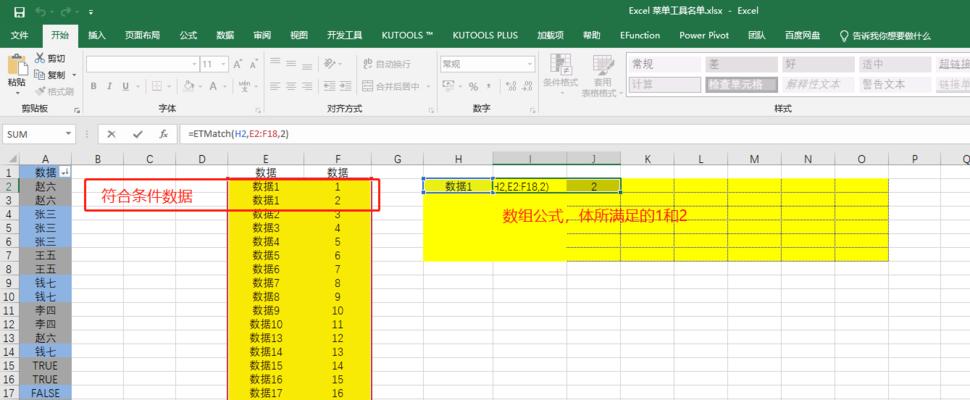Apply the 好 (Good) cell style

point(817,64)
